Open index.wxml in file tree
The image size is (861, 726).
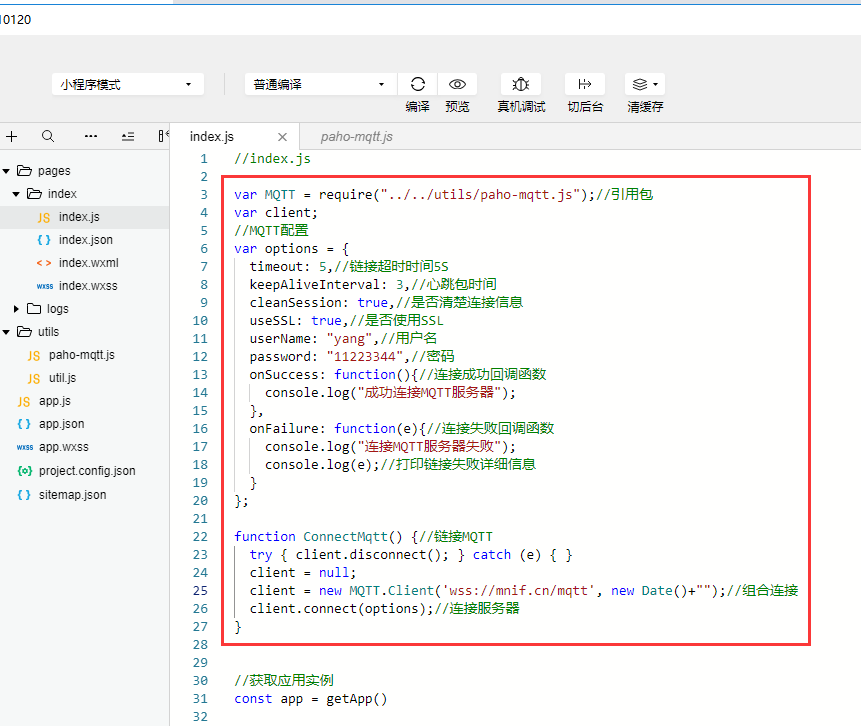pyautogui.click(x=85, y=263)
